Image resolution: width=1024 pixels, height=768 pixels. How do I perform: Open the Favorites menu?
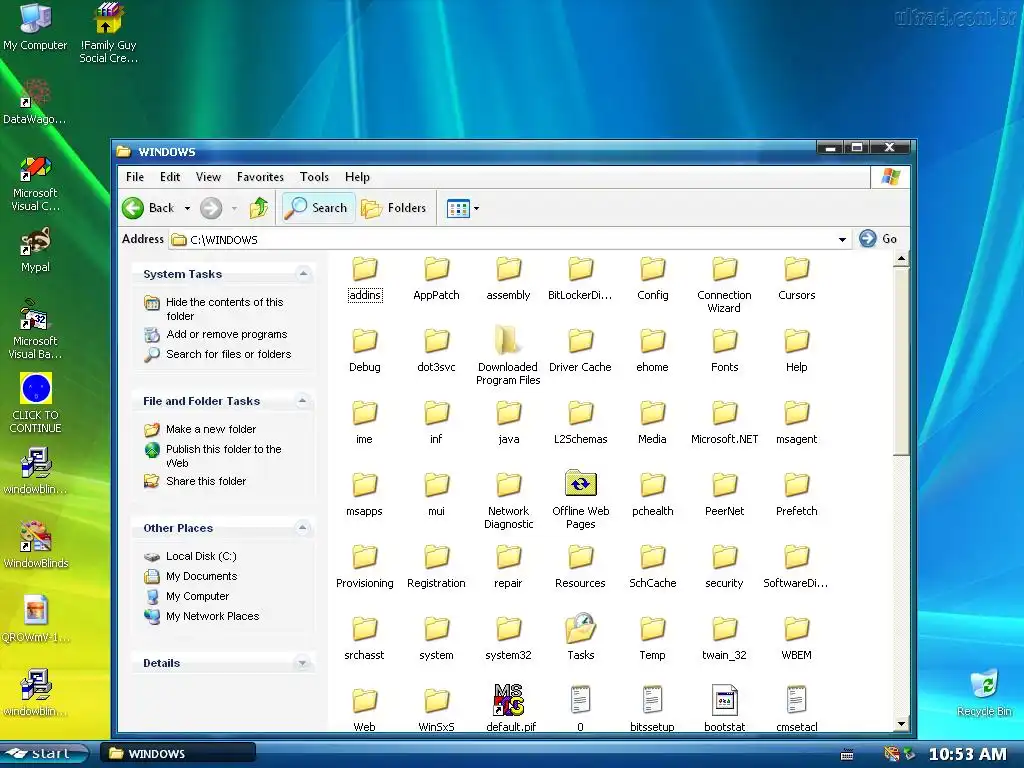260,177
